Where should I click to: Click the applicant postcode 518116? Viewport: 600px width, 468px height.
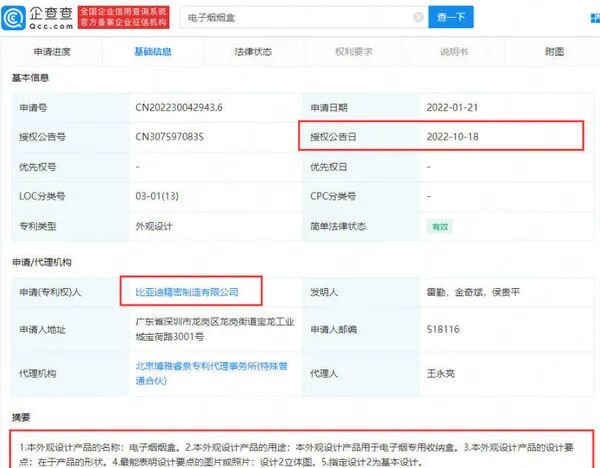(x=443, y=329)
